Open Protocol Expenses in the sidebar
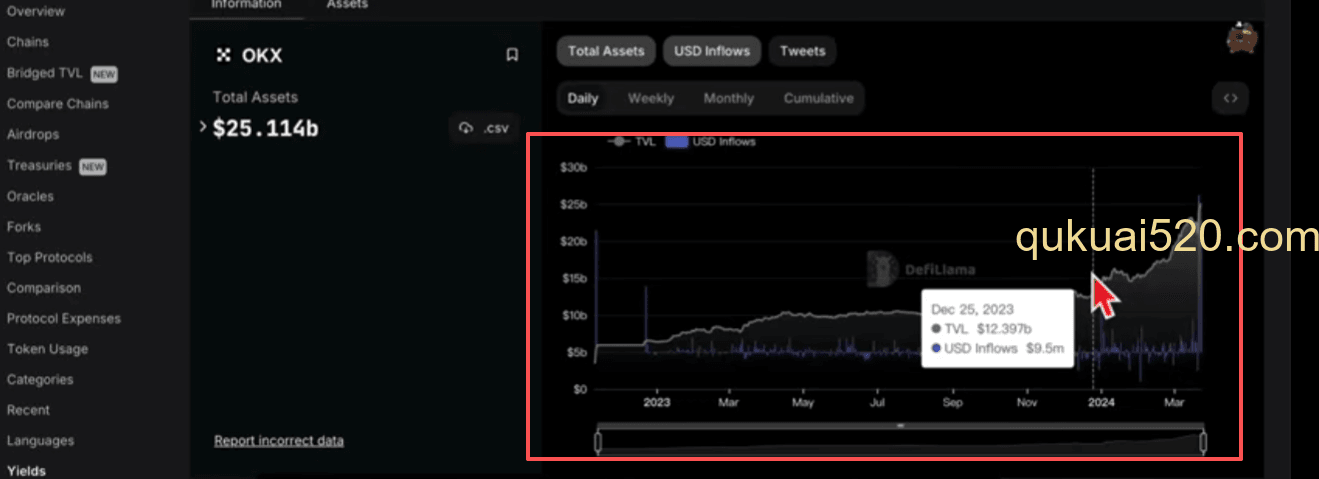This screenshot has width=1319, height=479. (x=64, y=318)
